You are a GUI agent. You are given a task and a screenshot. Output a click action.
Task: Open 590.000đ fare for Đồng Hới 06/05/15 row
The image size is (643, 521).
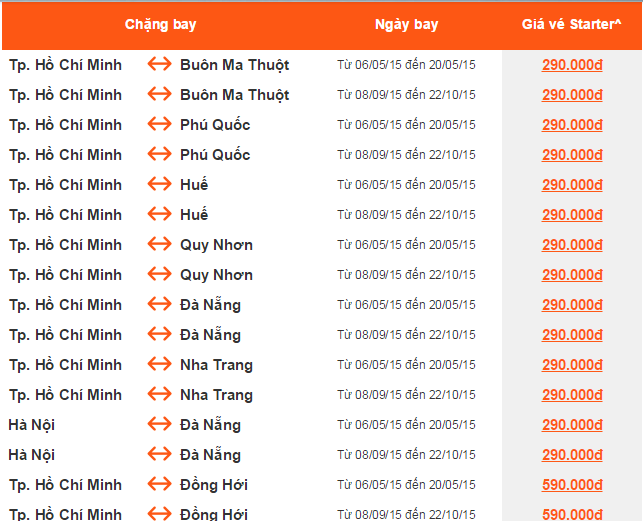(572, 485)
